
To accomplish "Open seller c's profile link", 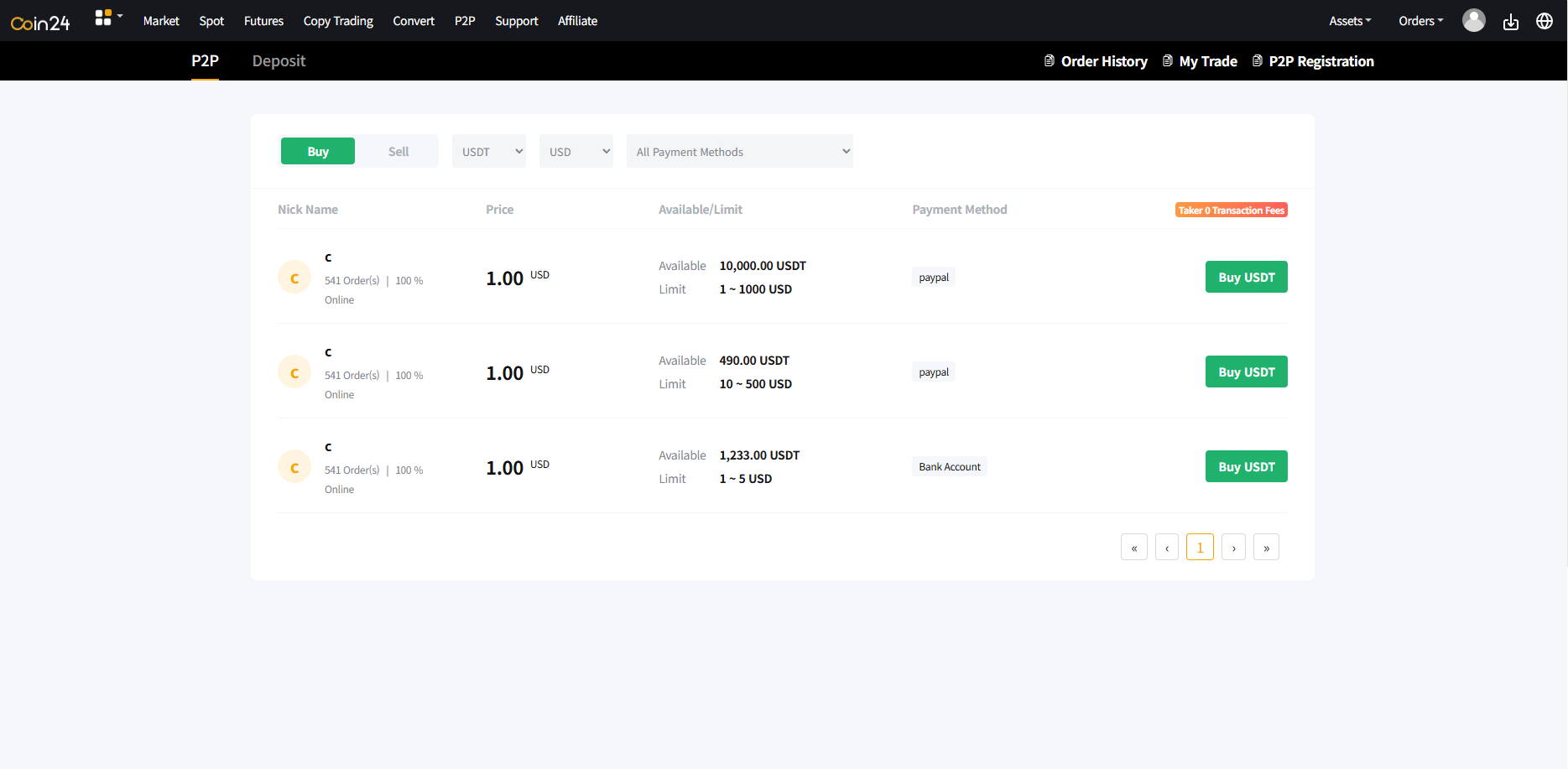I will coord(328,257).
